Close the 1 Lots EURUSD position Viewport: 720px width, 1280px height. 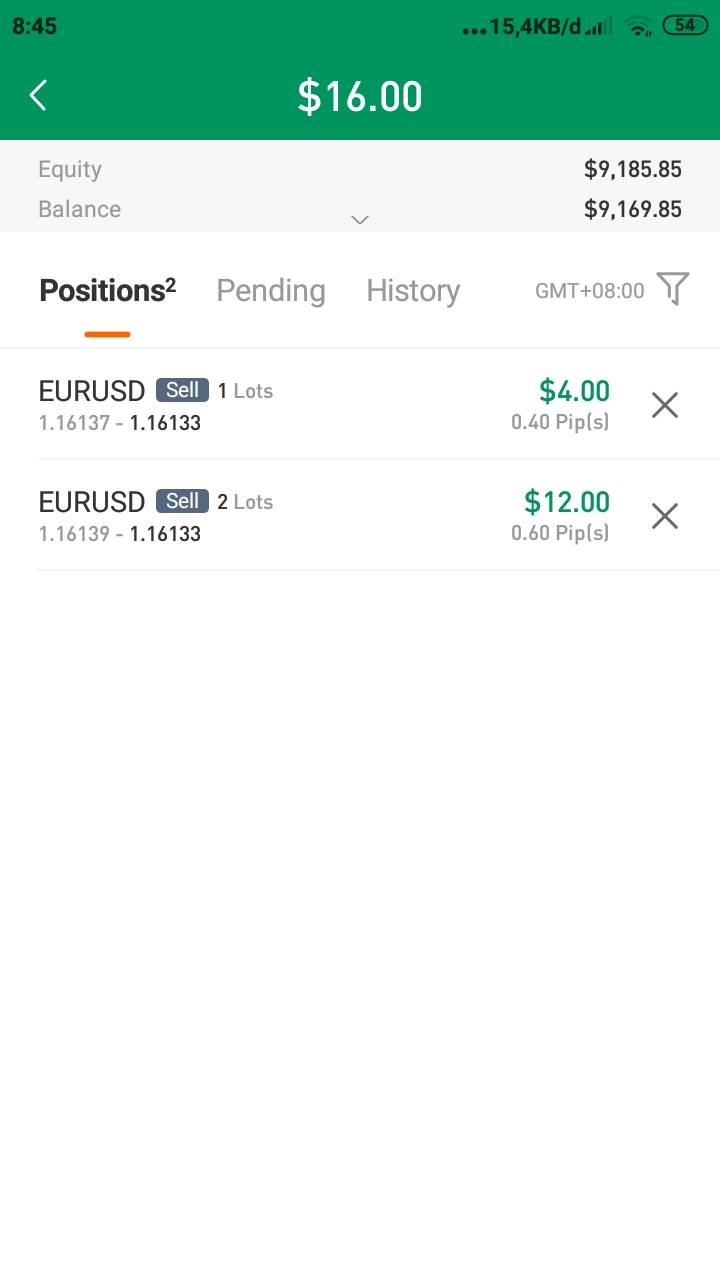point(665,405)
